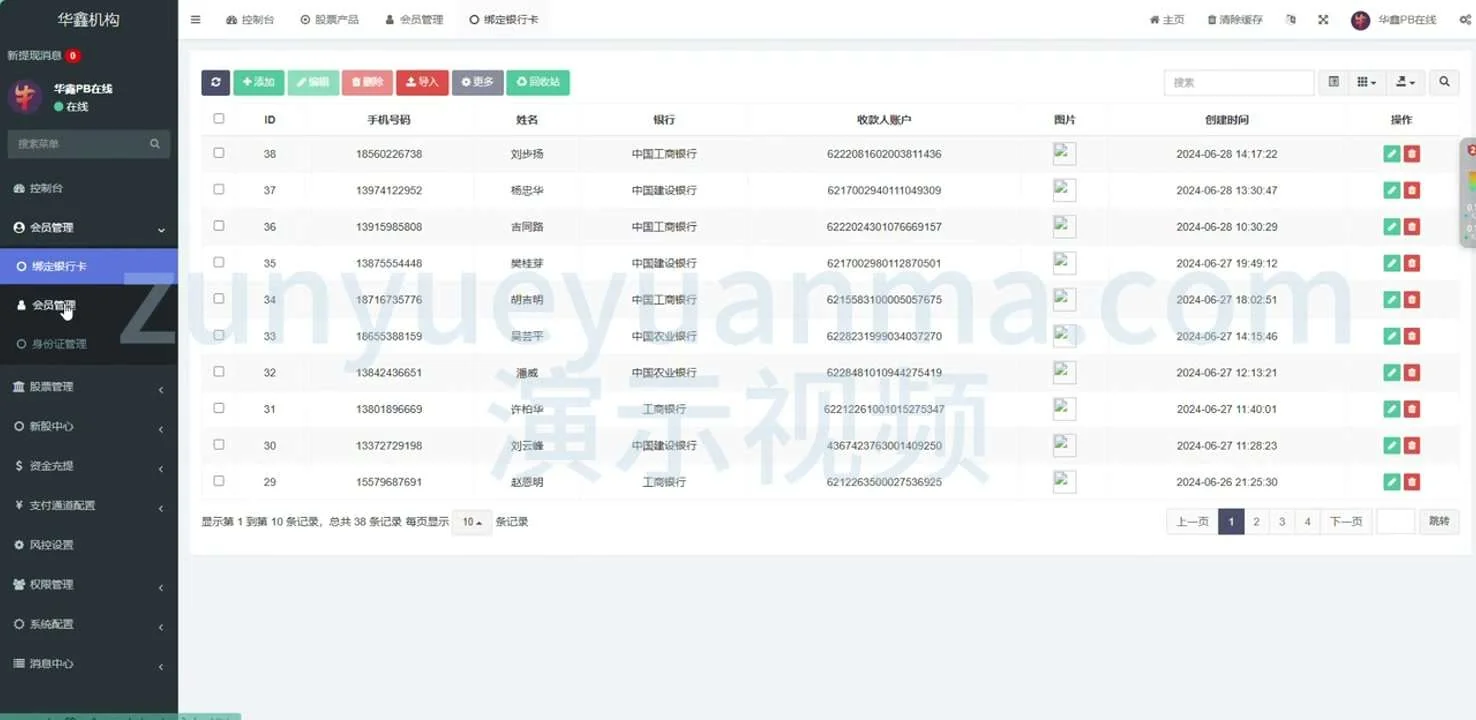Check the select-all checkbox in table header

[x=219, y=119]
